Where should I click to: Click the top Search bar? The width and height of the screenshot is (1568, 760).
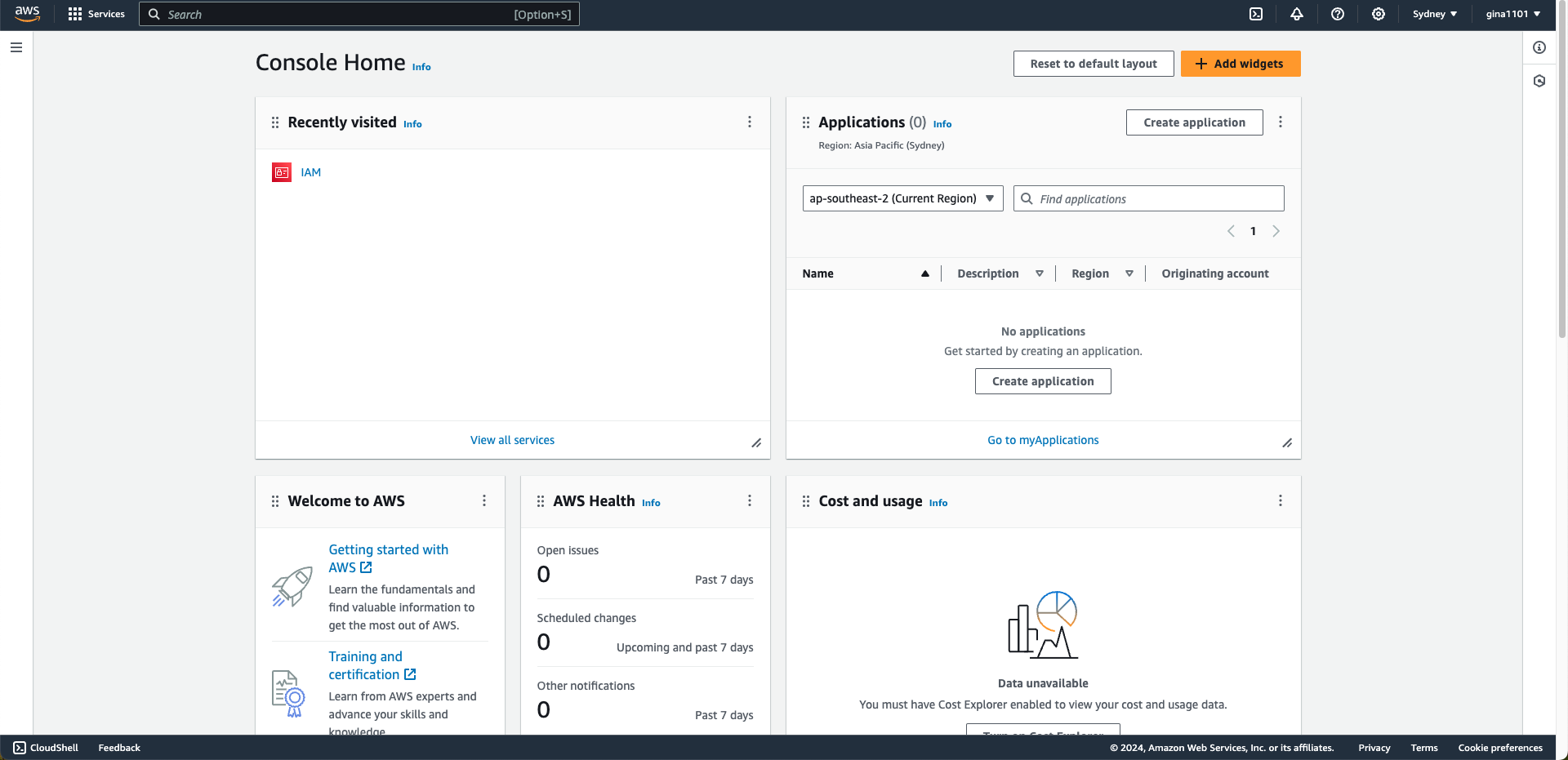pos(359,14)
